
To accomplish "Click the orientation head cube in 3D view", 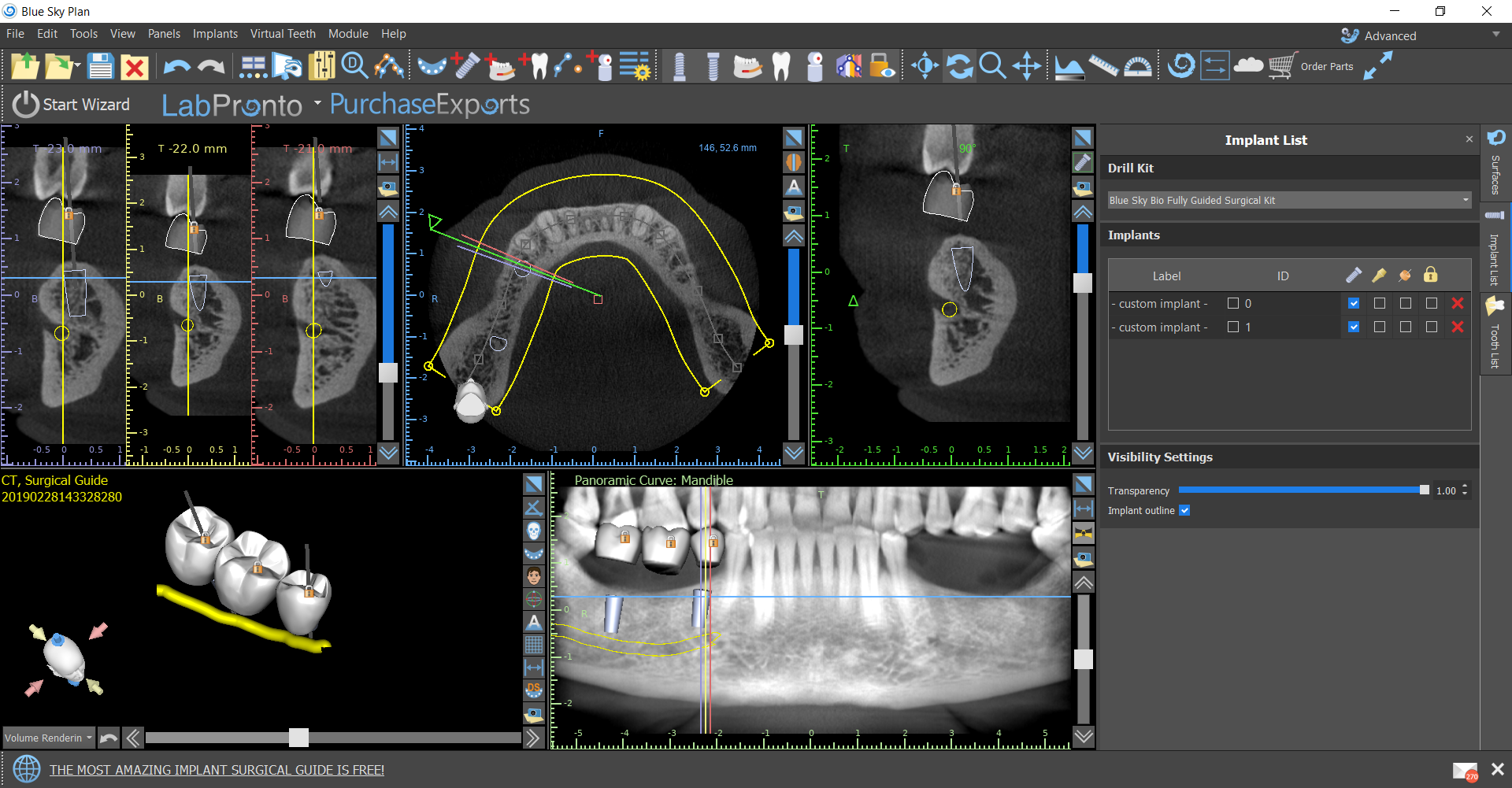I will point(64,659).
